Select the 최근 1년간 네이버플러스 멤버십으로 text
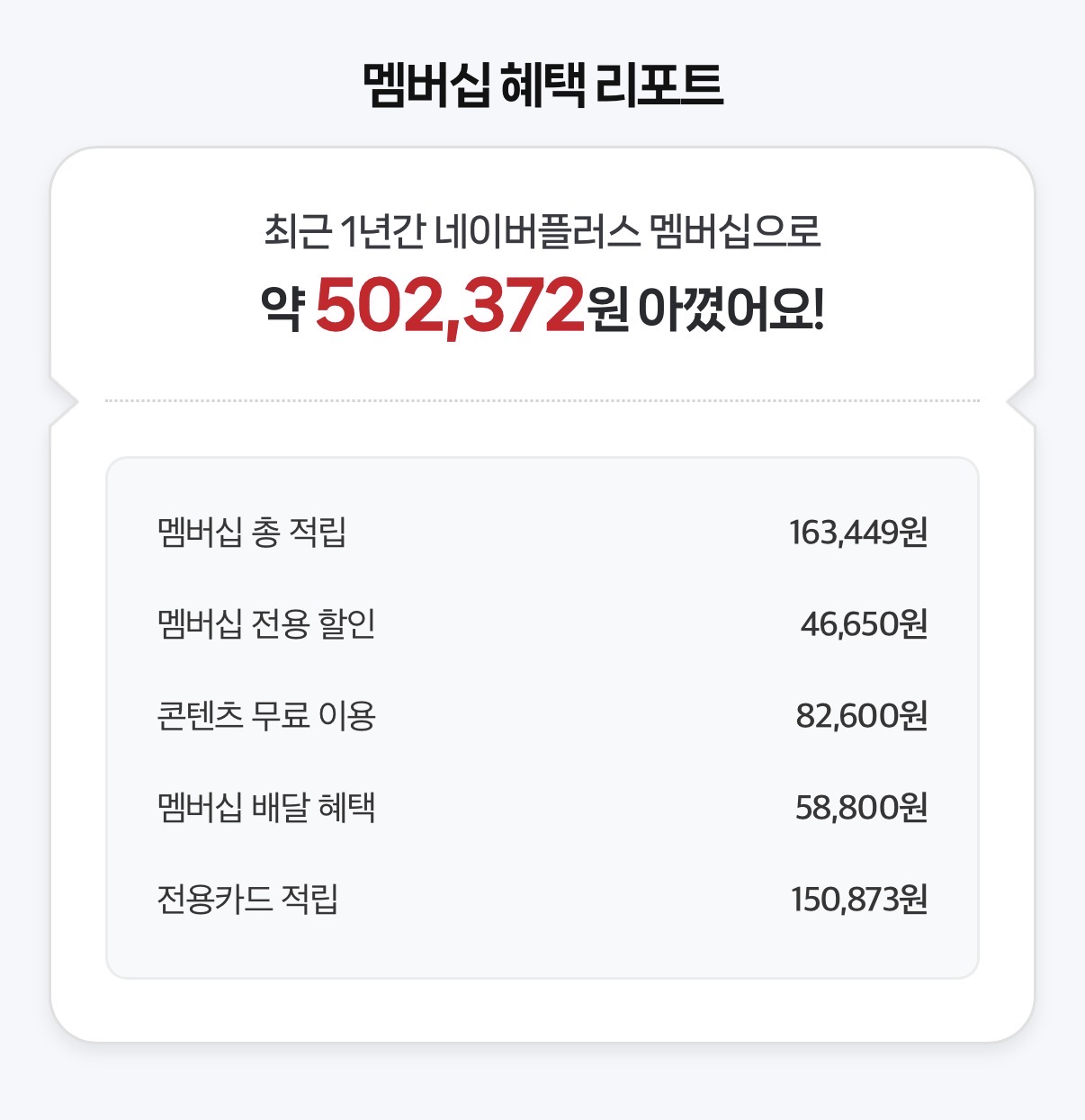 542,231
